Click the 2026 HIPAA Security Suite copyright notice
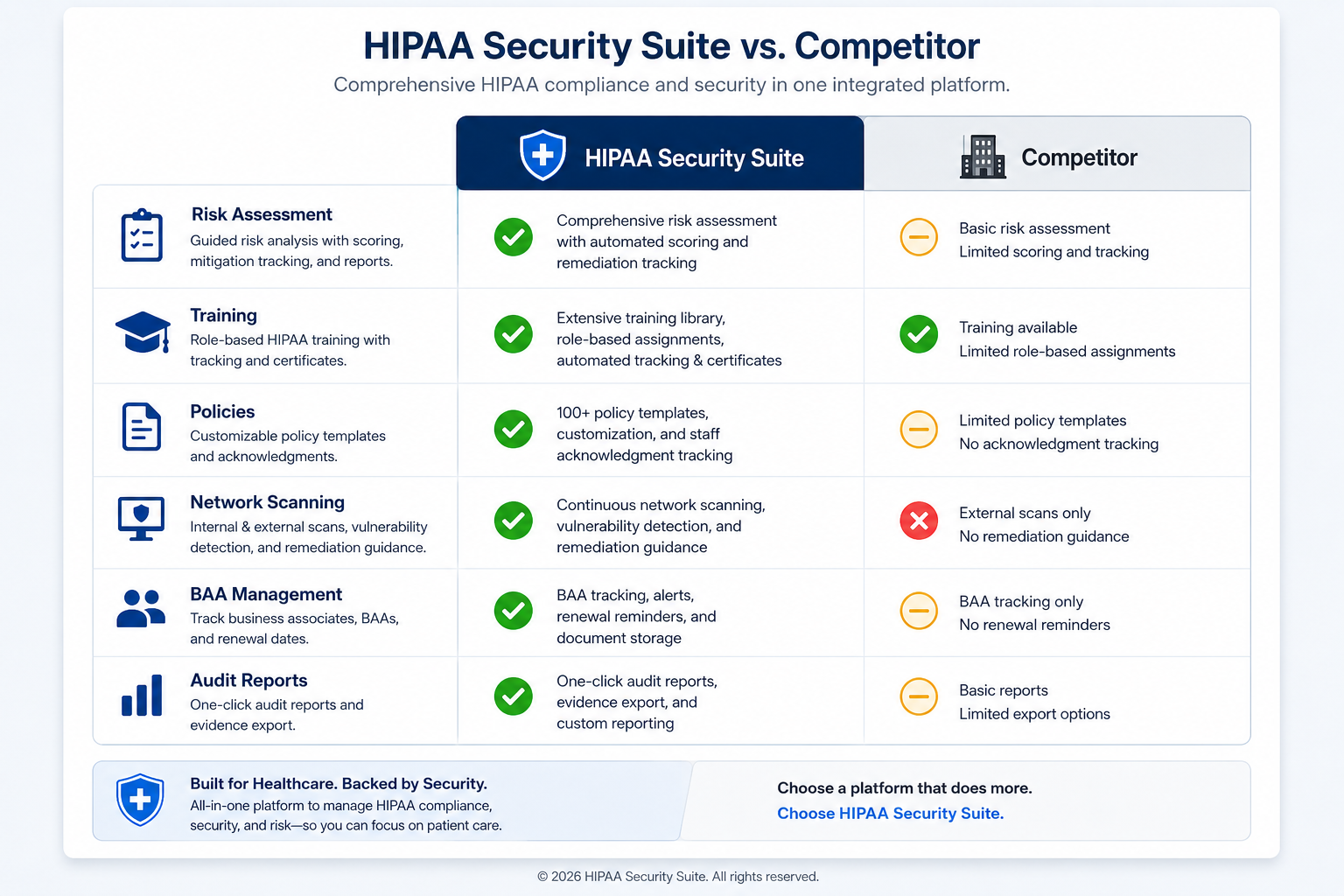The width and height of the screenshot is (1344, 896). click(x=678, y=876)
